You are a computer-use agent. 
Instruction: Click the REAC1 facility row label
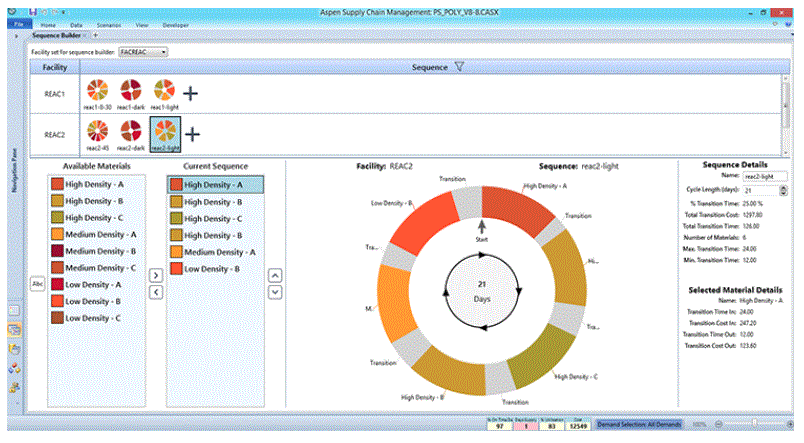(54, 94)
